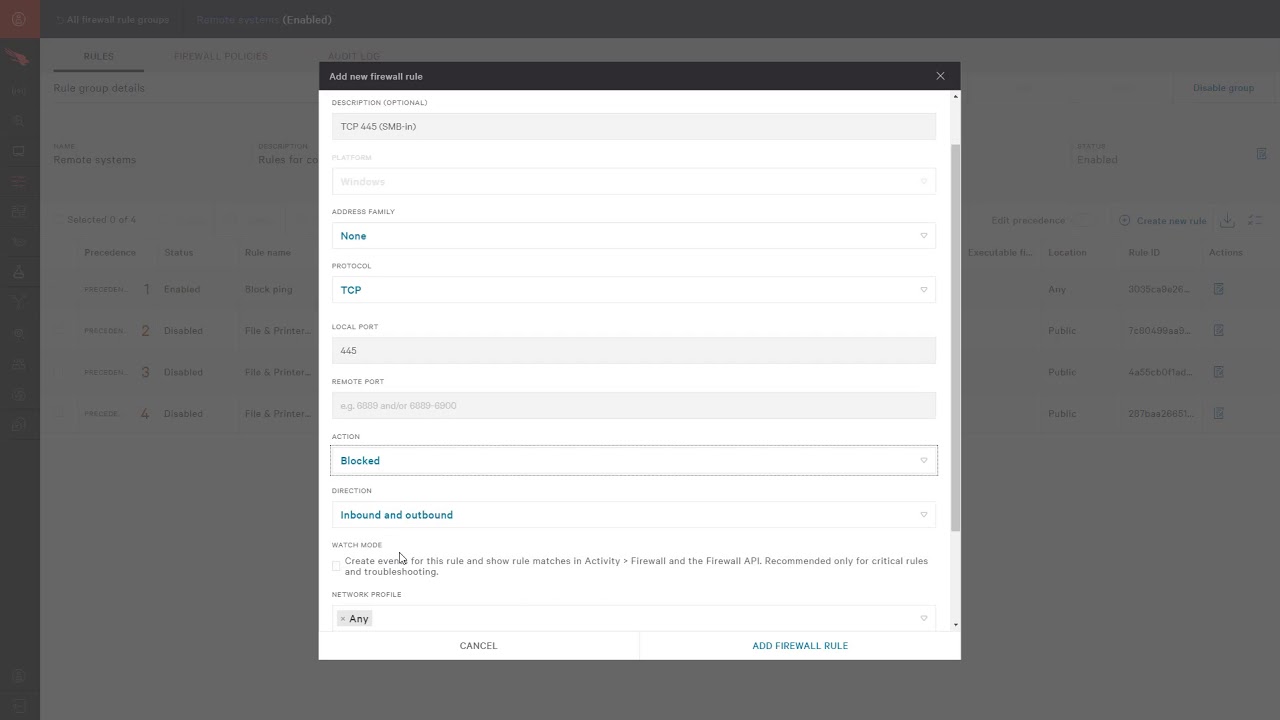Screen dimensions: 1280x720
Task: Switch to the Rules tab
Action: point(99,56)
